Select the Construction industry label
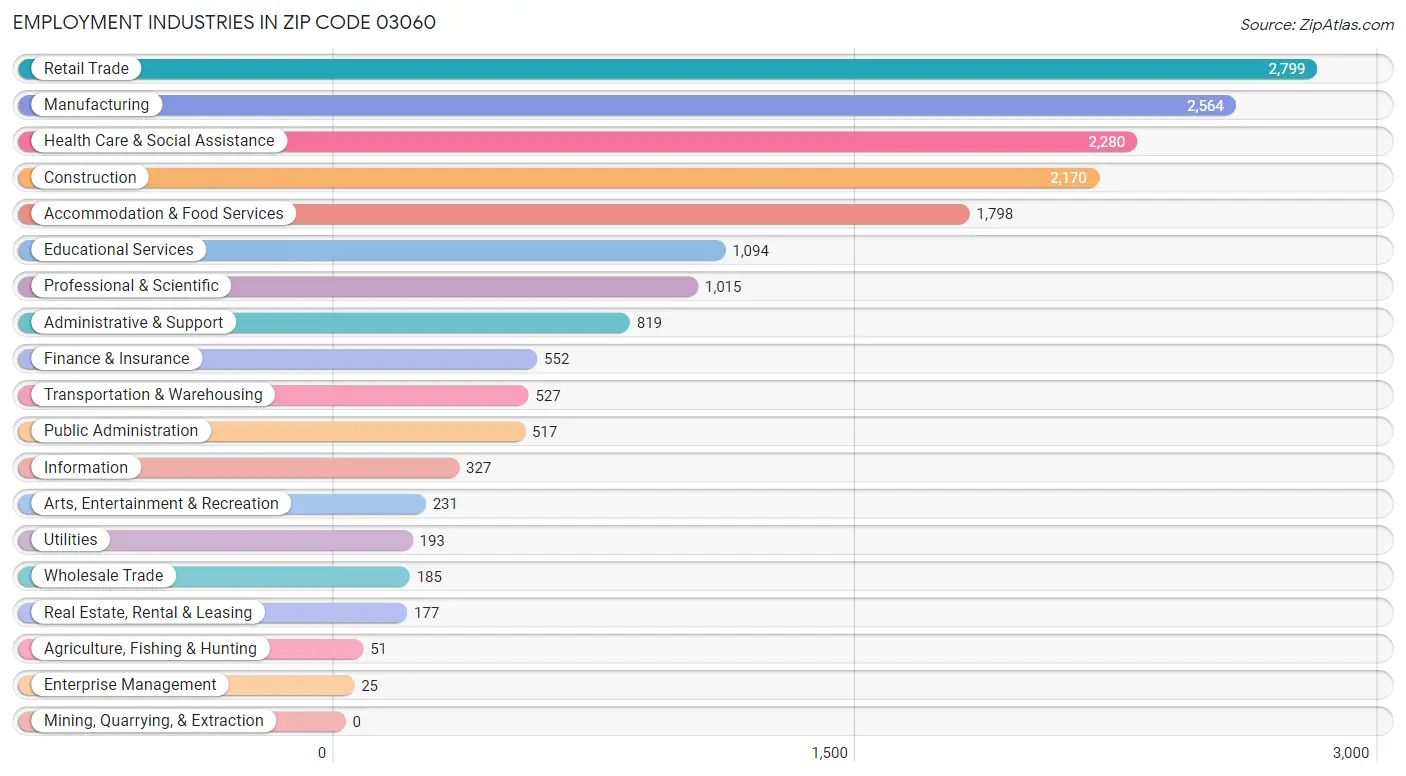This screenshot has width=1406, height=776. pyautogui.click(x=90, y=178)
